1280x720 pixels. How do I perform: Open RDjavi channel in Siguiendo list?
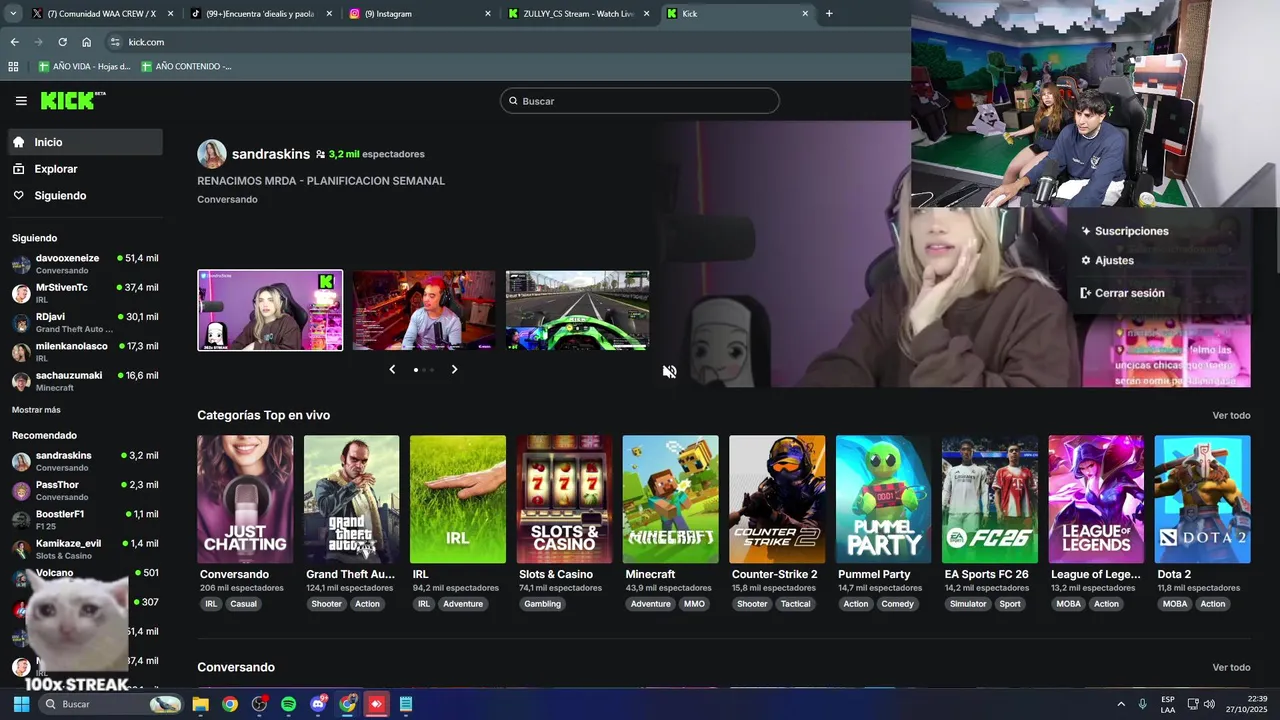coord(85,322)
